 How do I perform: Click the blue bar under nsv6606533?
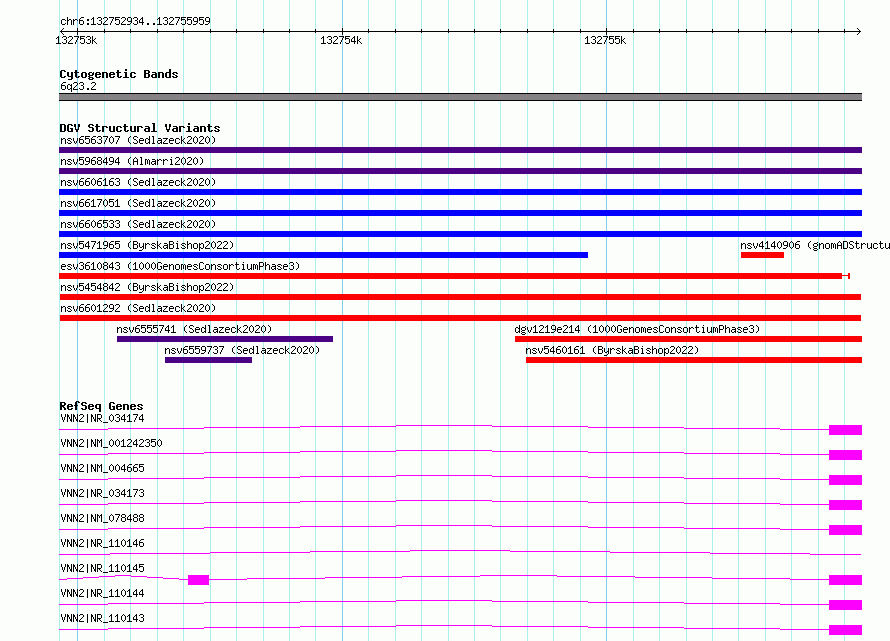pyautogui.click(x=460, y=234)
